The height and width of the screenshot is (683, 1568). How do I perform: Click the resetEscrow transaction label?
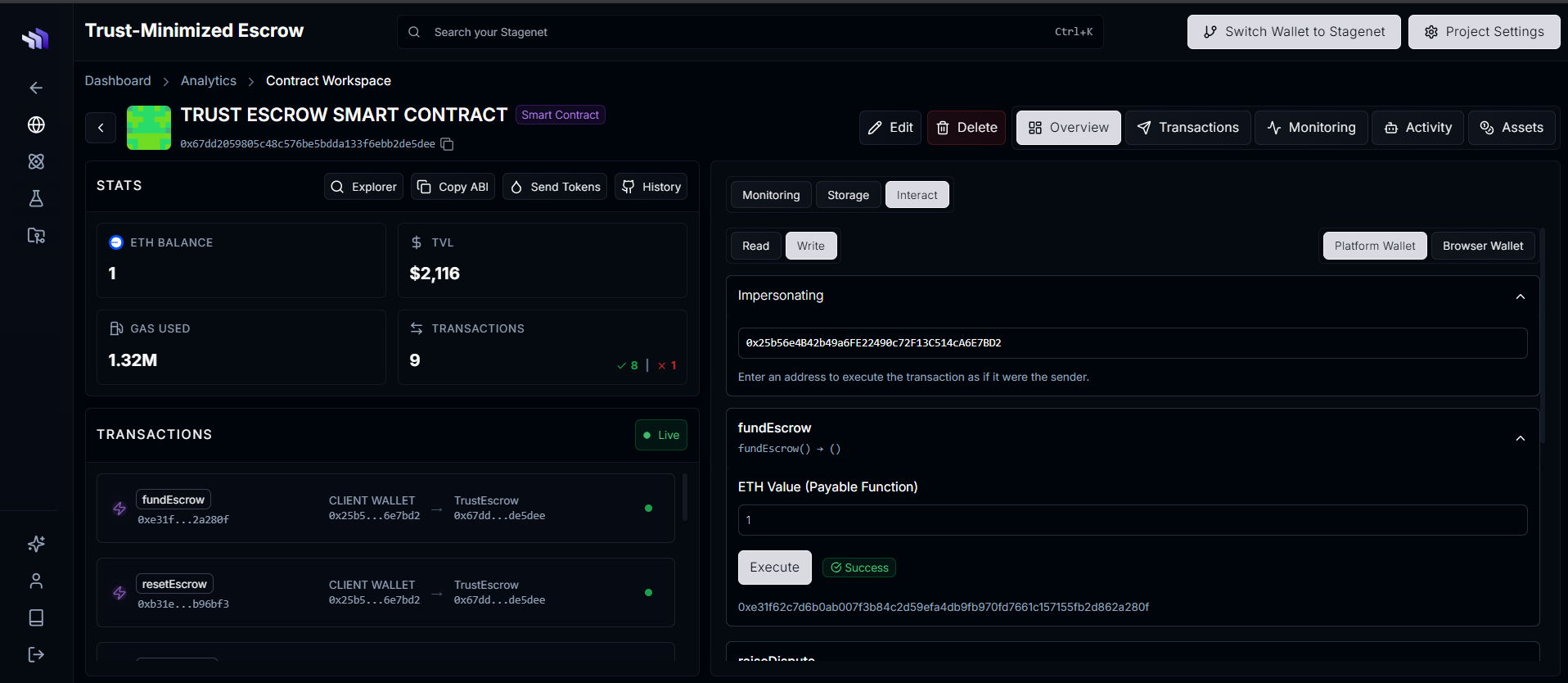point(174,584)
